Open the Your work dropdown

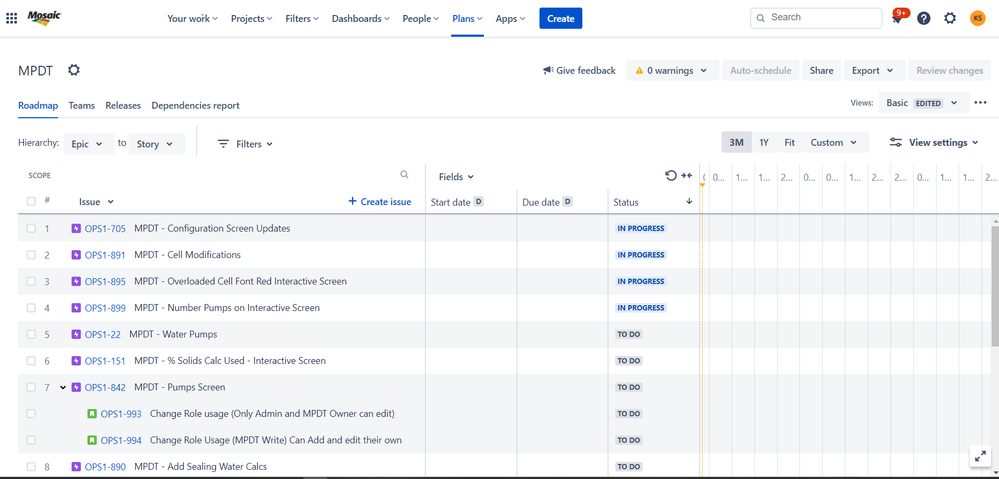tap(192, 18)
